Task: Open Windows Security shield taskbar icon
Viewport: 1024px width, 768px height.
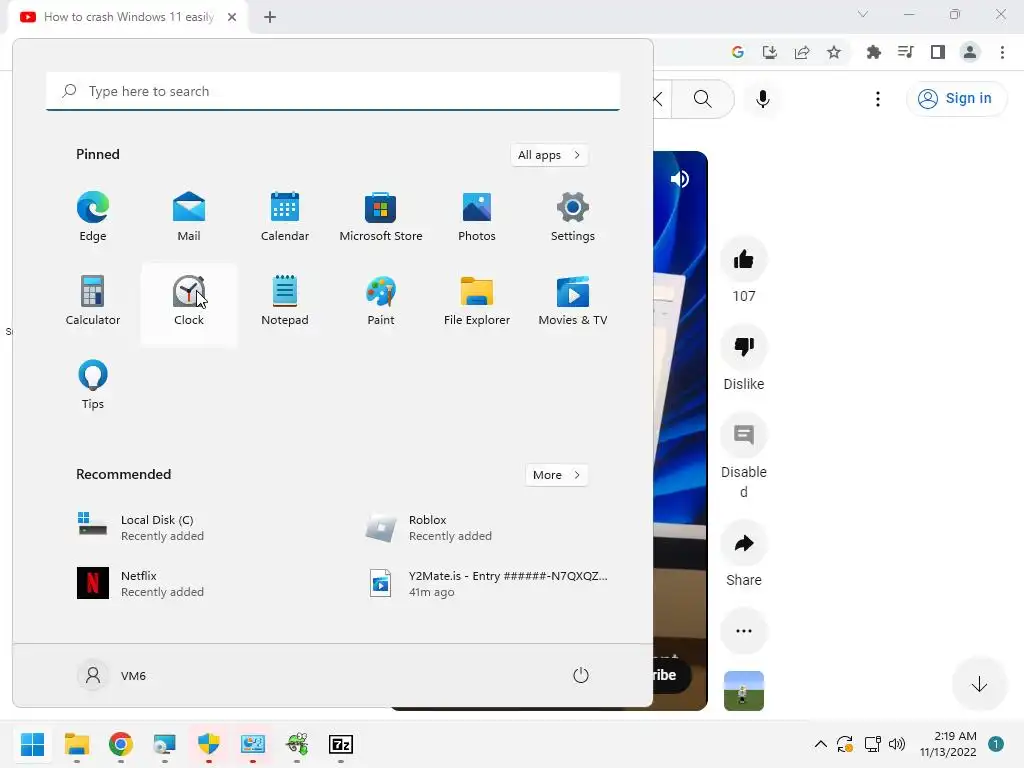Action: click(x=208, y=744)
